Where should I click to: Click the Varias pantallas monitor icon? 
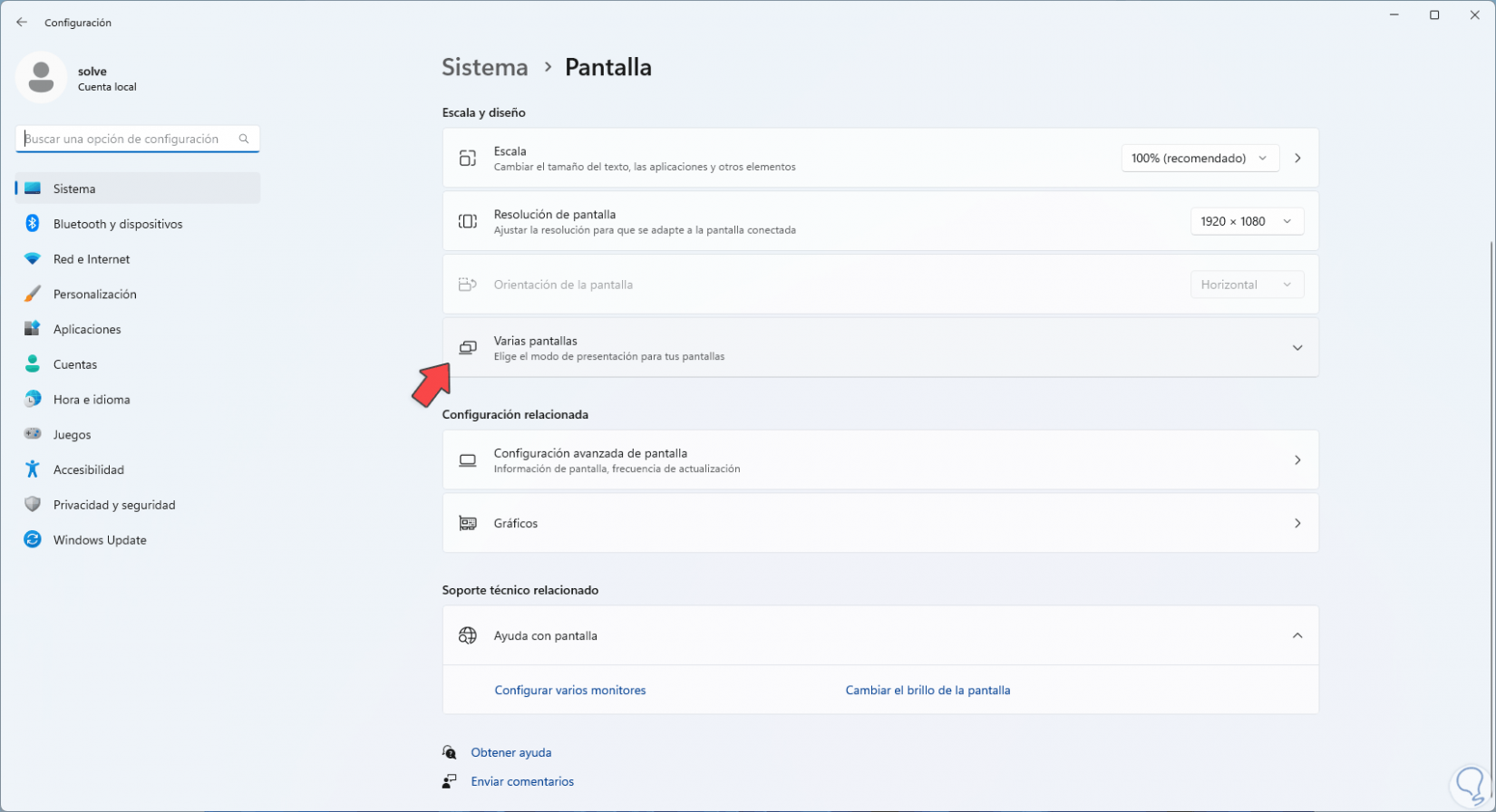click(x=468, y=348)
